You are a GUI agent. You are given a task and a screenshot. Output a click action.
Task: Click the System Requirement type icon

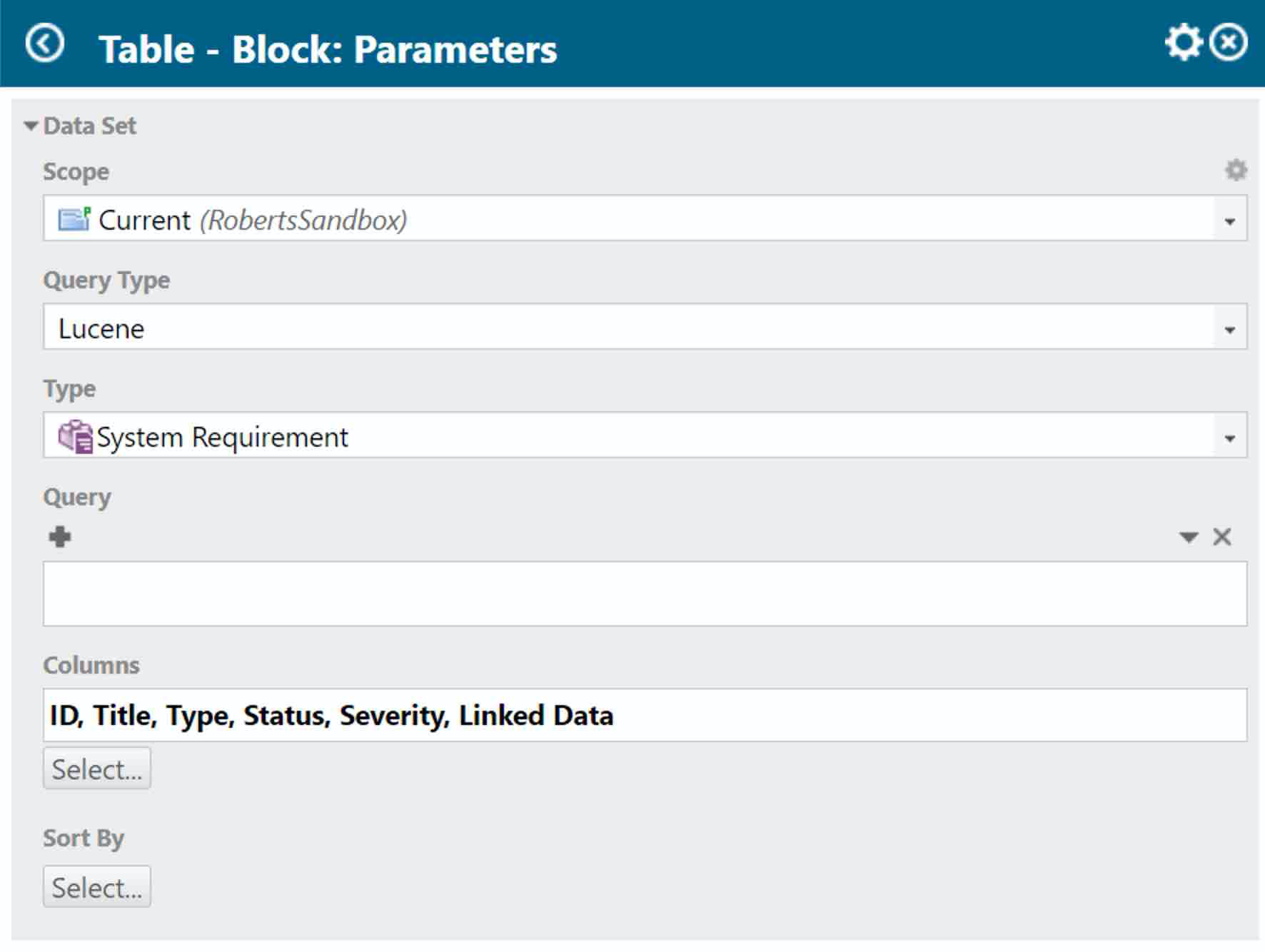click(75, 437)
